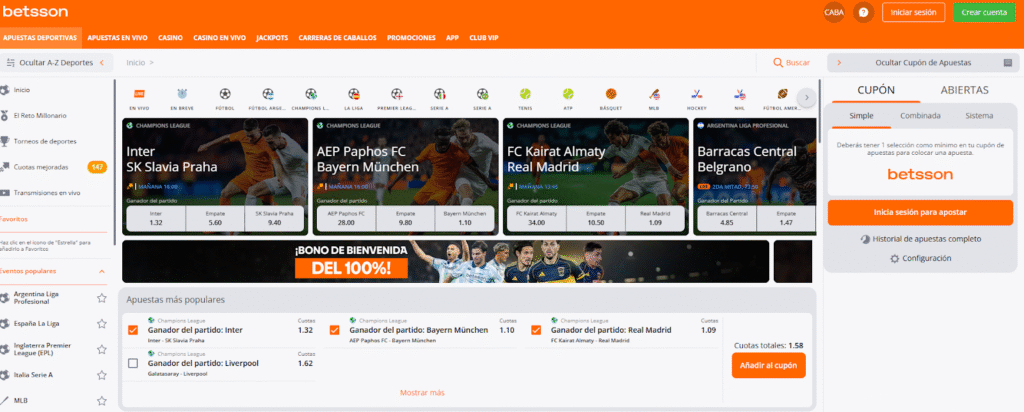This screenshot has height=412, width=1024.
Task: Open the Apuestas en Vivo menu
Action: pyautogui.click(x=118, y=38)
